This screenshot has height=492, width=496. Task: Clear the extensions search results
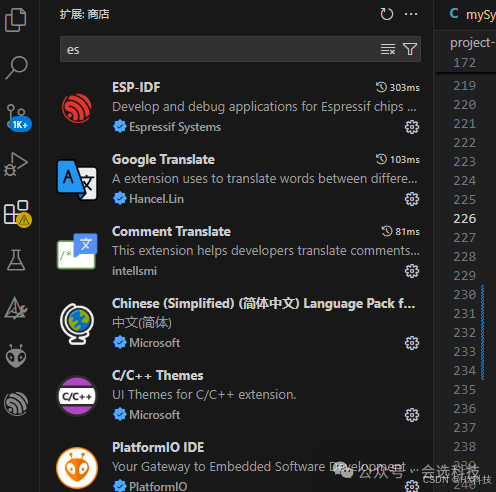click(388, 49)
